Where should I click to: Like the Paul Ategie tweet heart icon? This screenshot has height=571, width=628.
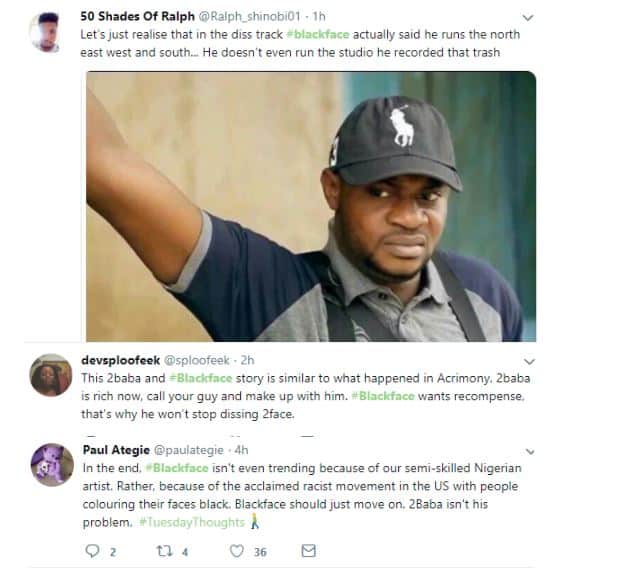[237, 551]
